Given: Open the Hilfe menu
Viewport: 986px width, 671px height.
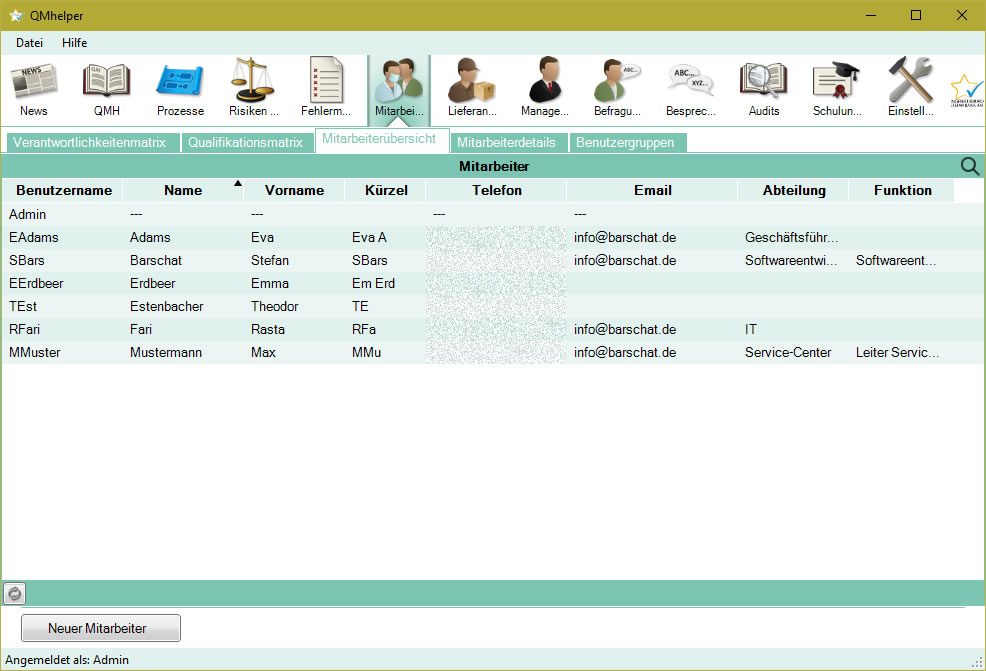Looking at the screenshot, I should point(75,43).
